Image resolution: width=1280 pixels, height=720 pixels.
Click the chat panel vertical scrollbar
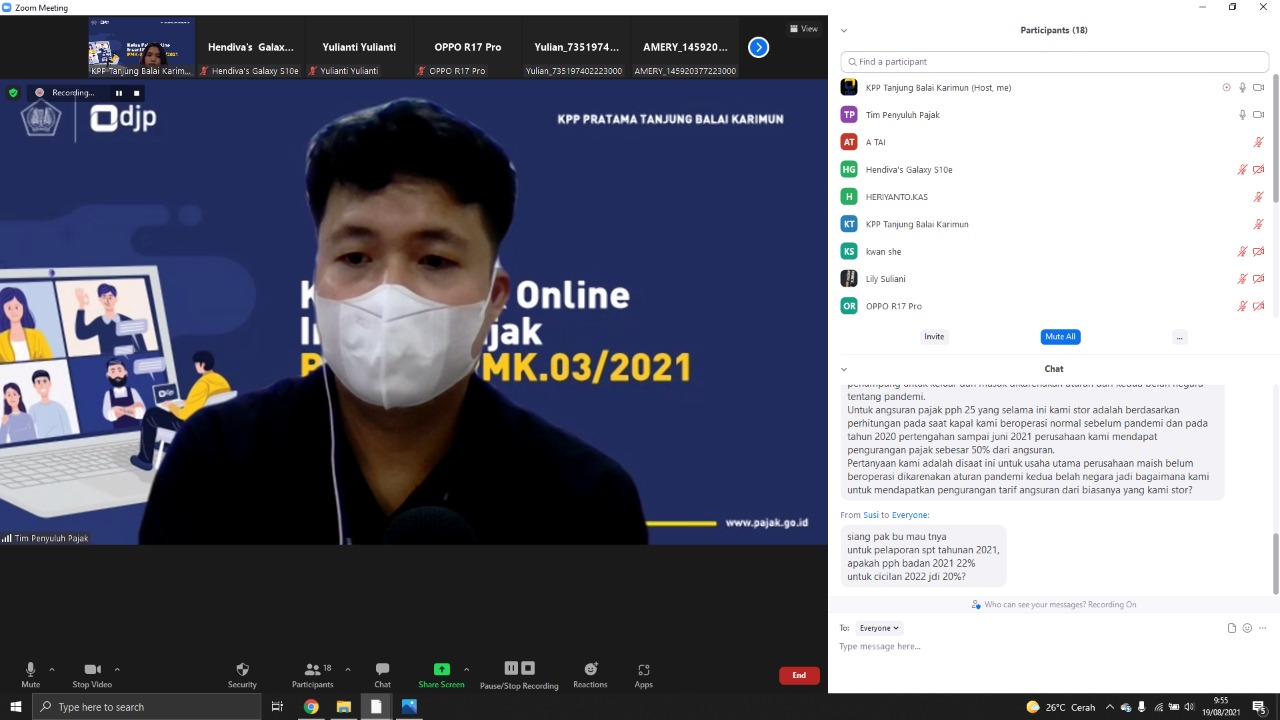1274,562
